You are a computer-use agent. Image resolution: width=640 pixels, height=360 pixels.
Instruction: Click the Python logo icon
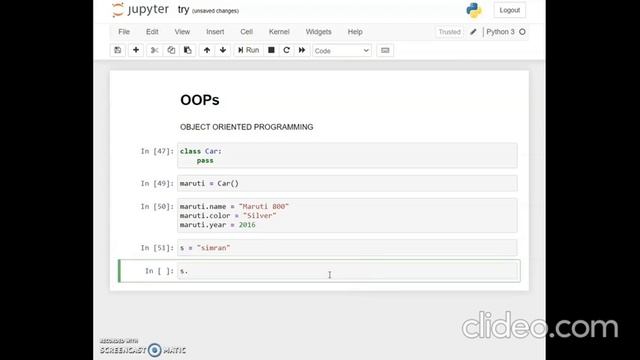point(474,10)
